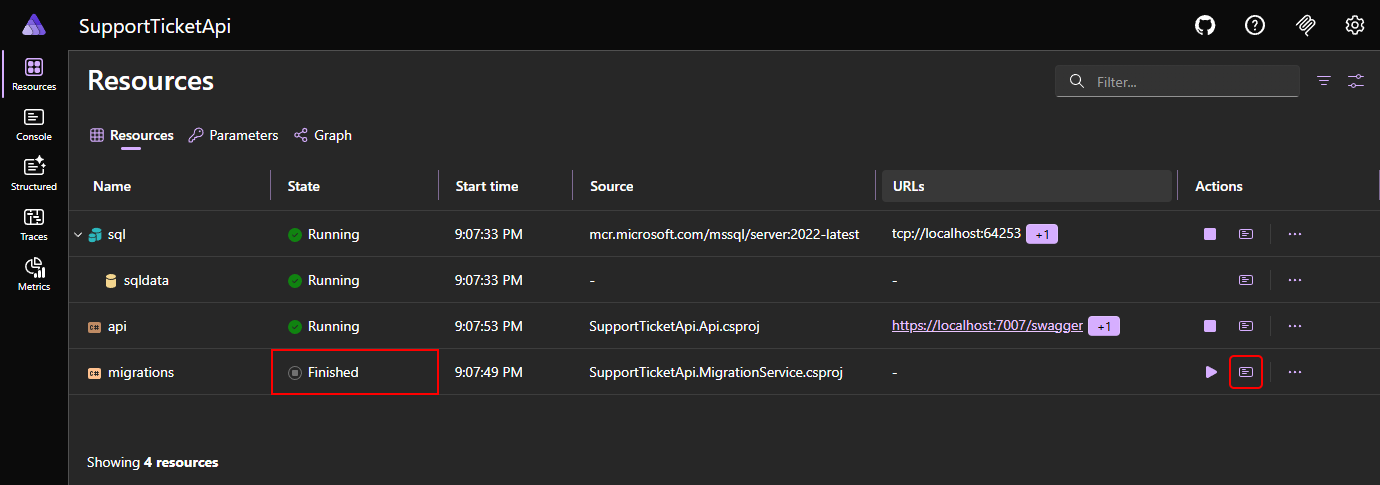Open Console in the sidebar
1380x485 pixels.
click(34, 125)
